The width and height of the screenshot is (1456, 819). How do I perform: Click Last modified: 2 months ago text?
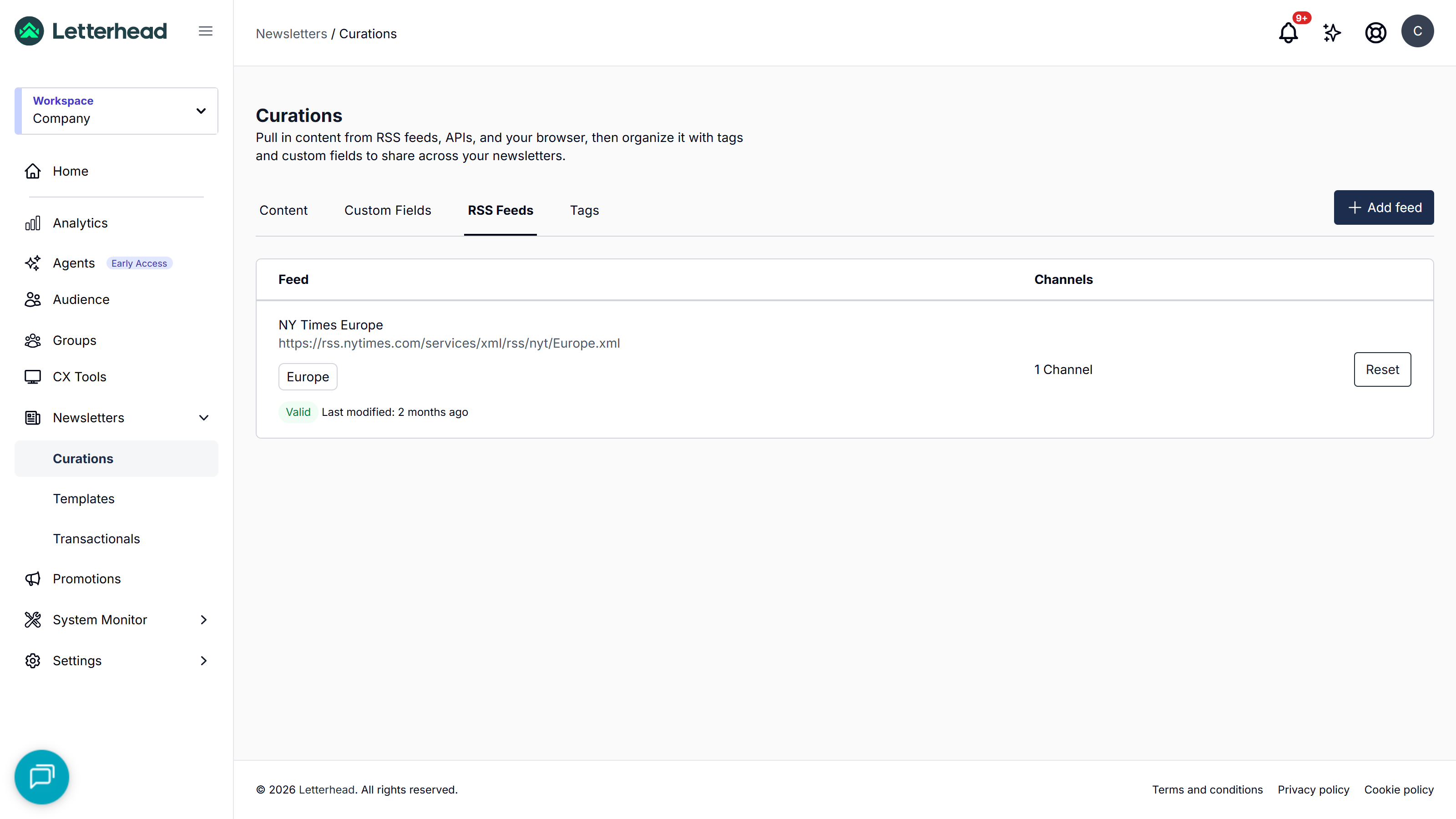click(395, 412)
